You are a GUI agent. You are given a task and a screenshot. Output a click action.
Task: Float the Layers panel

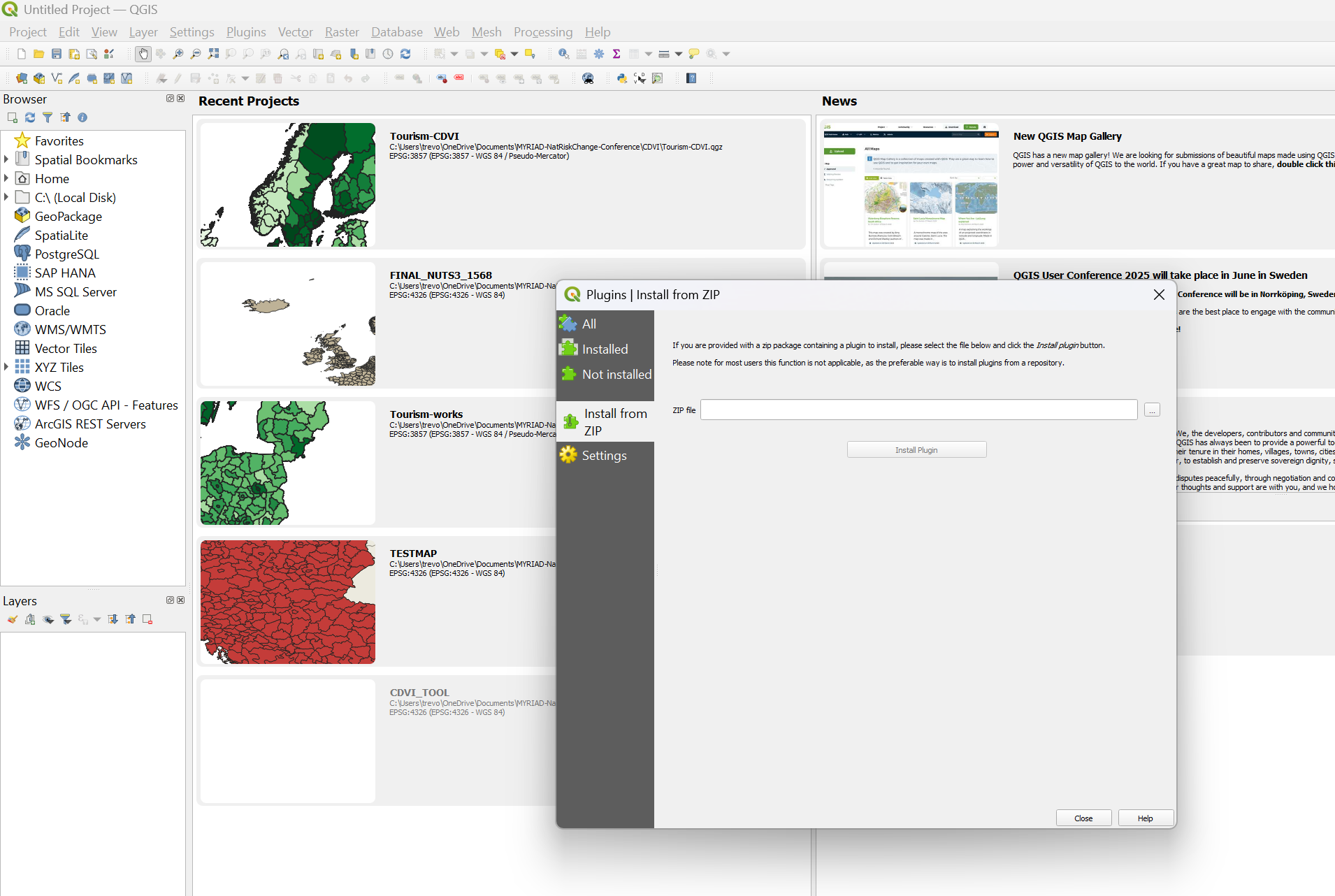(x=170, y=600)
